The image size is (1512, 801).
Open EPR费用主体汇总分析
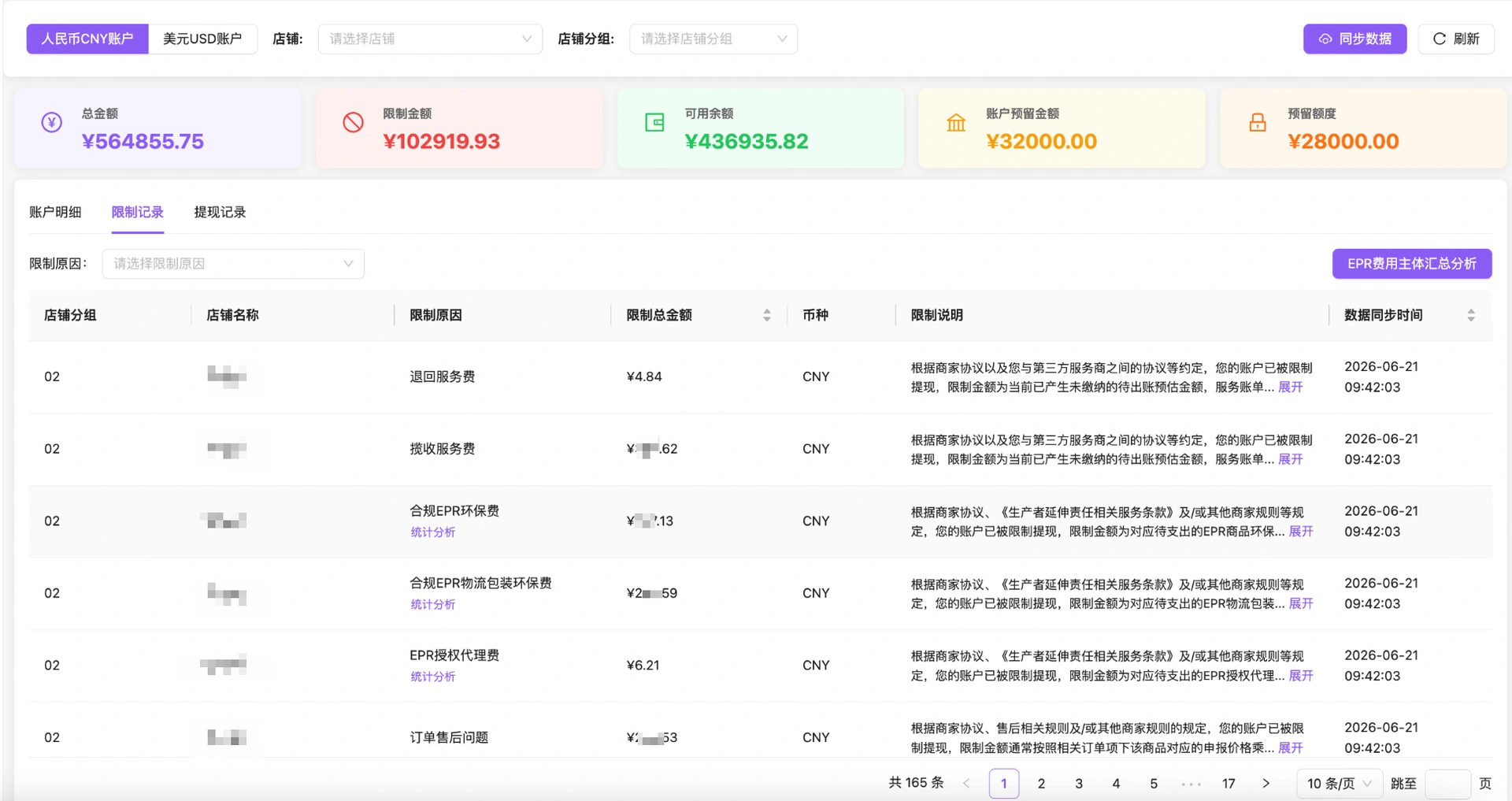1412,264
